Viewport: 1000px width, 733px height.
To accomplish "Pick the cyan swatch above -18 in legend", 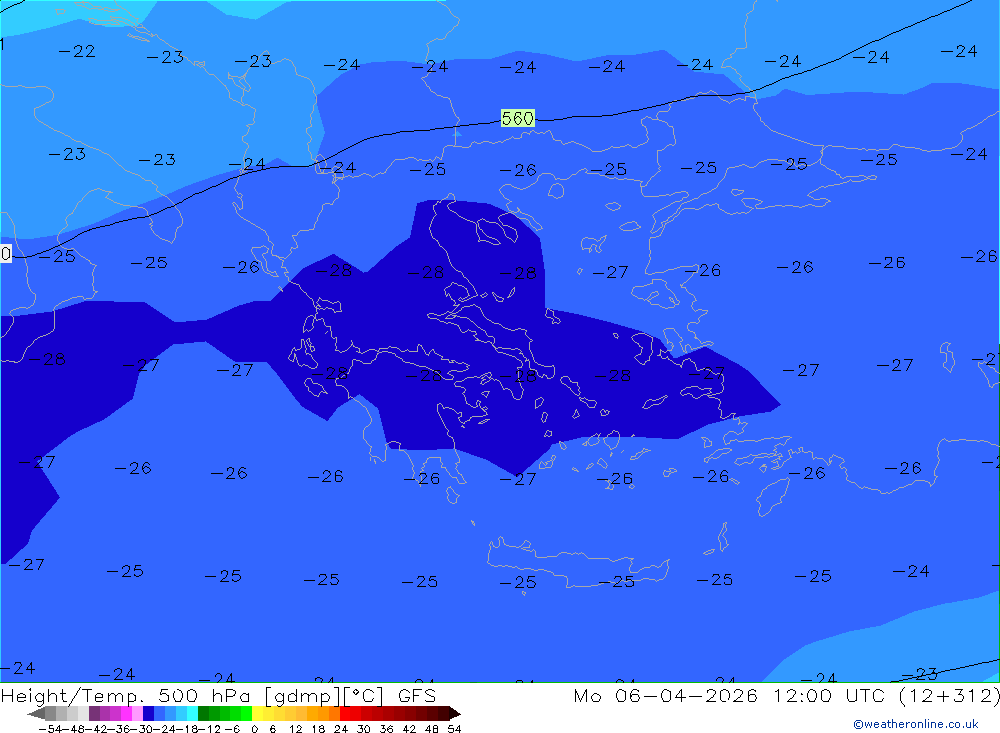I will (192, 714).
